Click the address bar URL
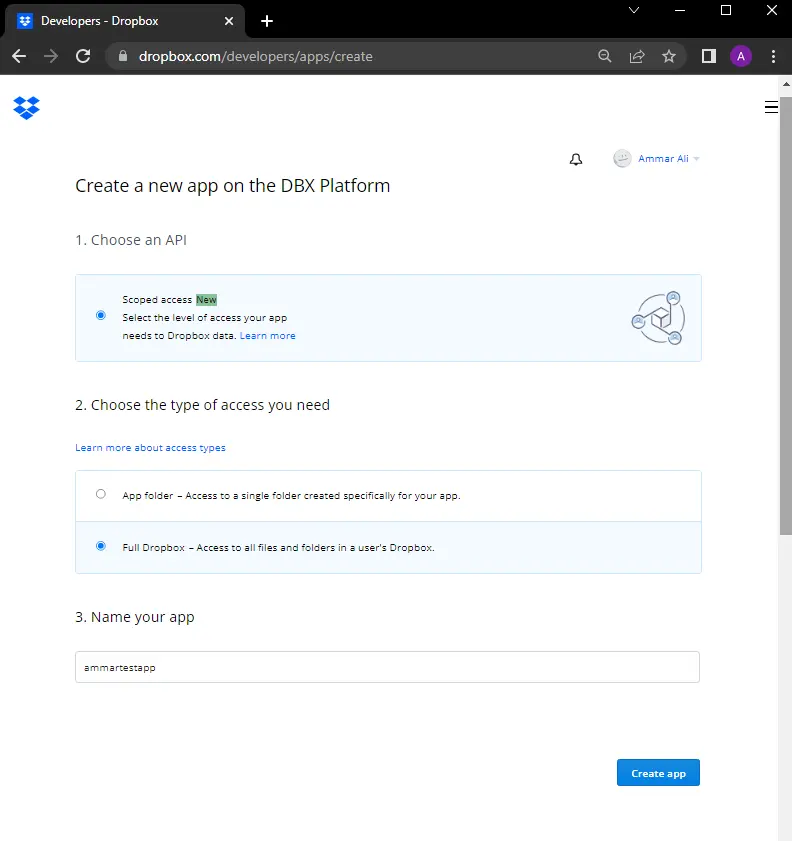Viewport: 792px width, 841px height. 256,56
